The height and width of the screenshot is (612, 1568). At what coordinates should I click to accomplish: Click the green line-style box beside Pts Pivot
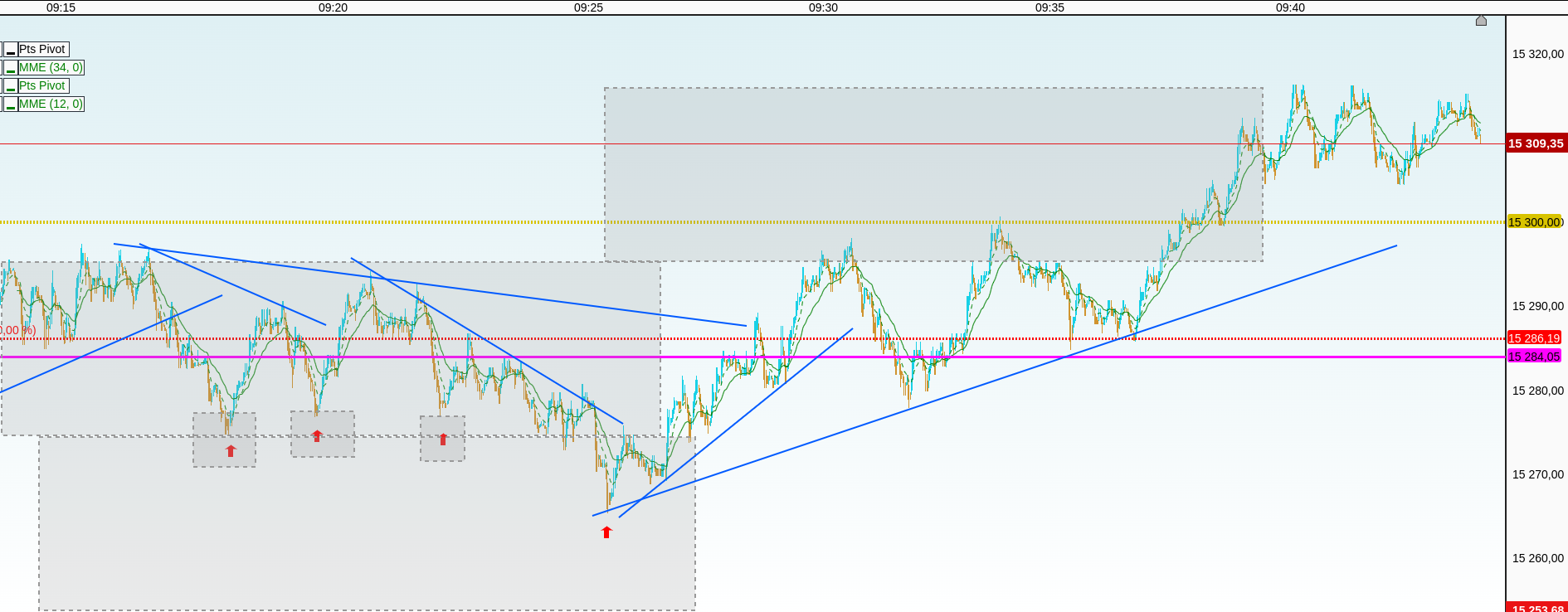11,86
